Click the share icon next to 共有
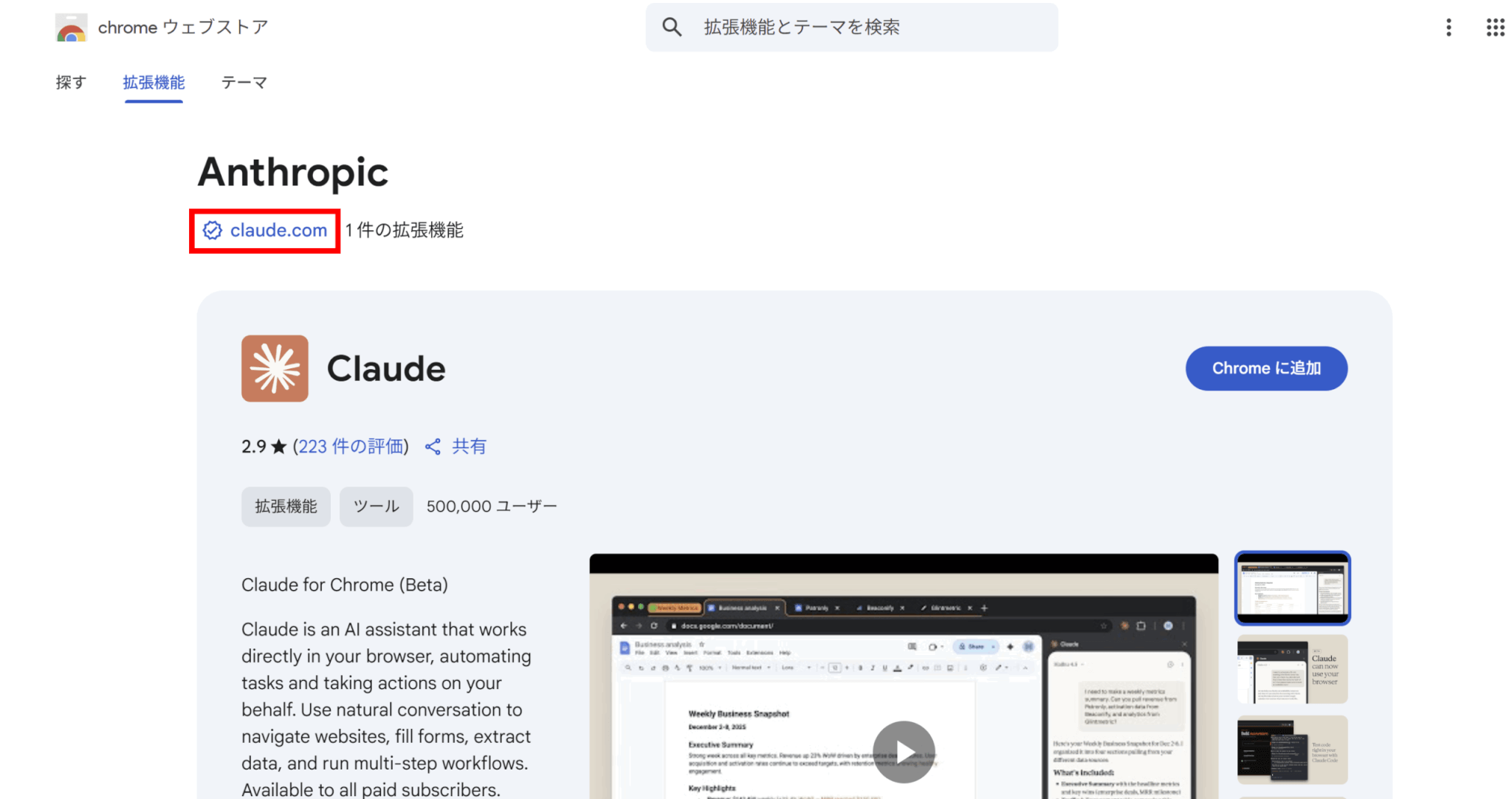This screenshot has width=1512, height=799. pos(433,447)
